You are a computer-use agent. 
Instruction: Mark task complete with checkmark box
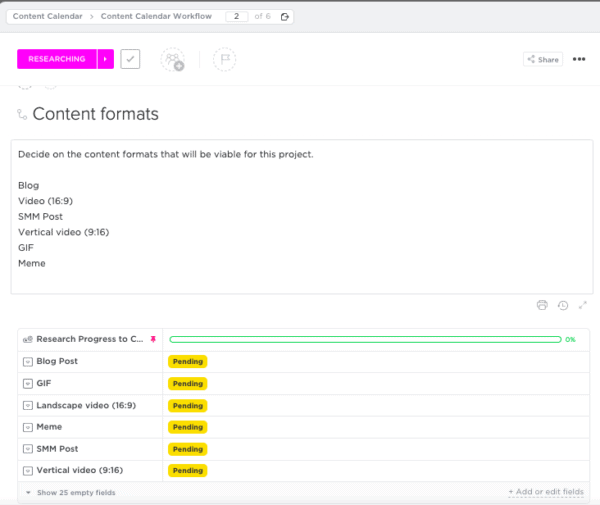click(130, 59)
